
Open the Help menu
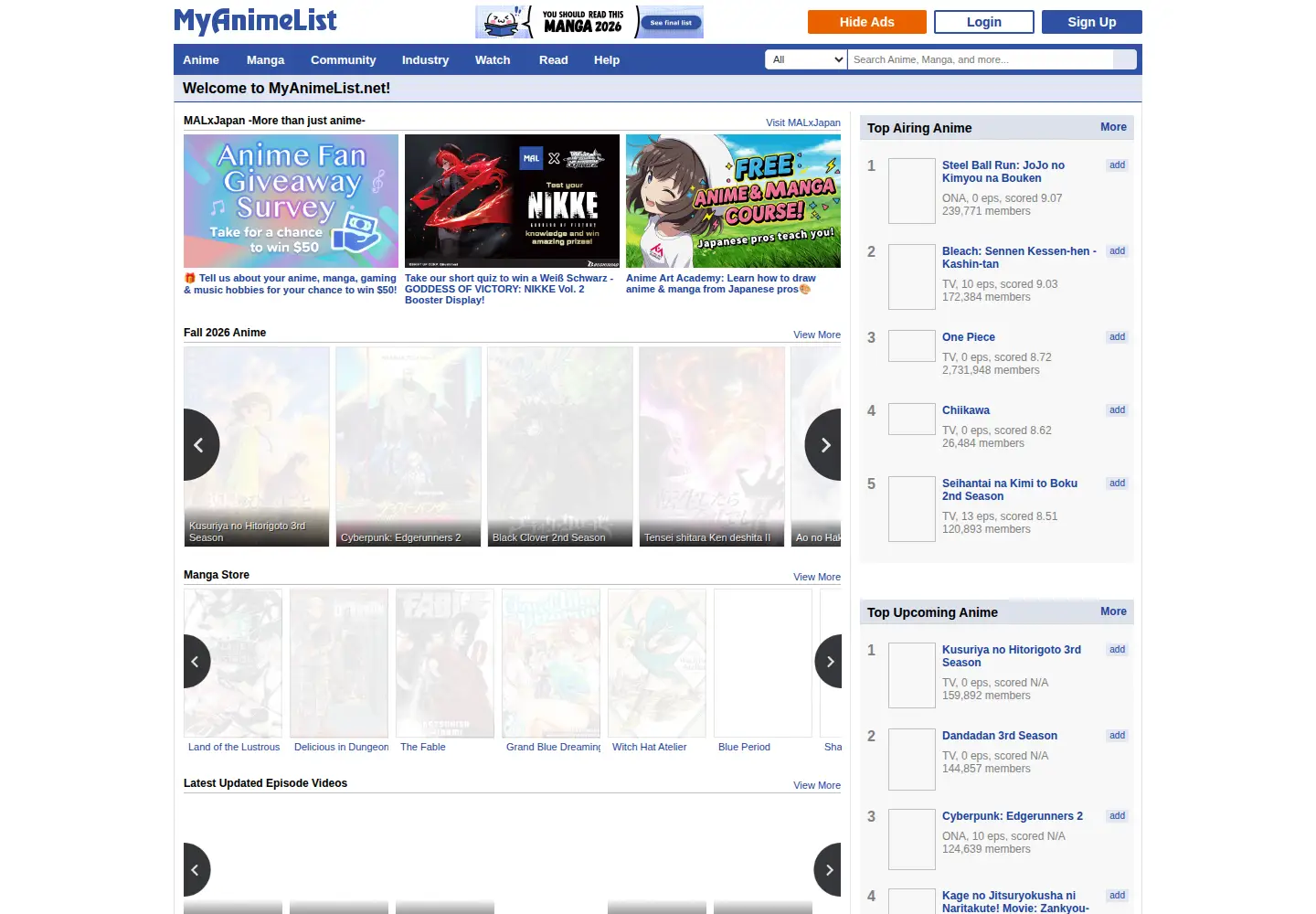(x=606, y=60)
